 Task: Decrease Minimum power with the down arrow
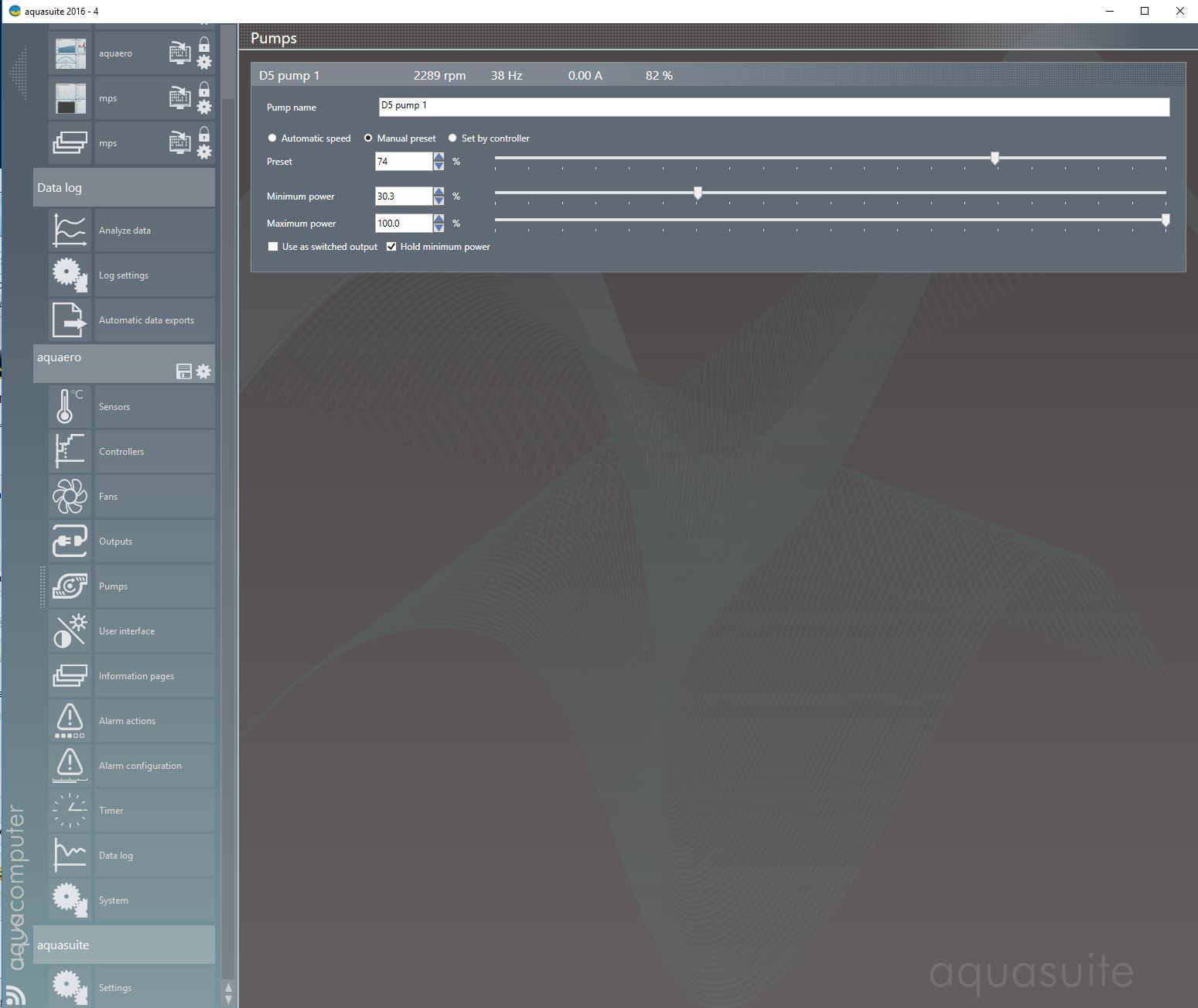pos(439,201)
